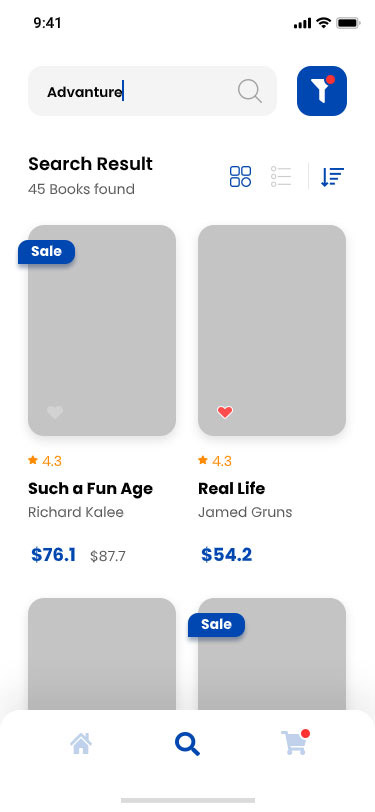Unfavorite the Real Life book
Image resolution: width=375 pixels, height=812 pixels.
[225, 412]
